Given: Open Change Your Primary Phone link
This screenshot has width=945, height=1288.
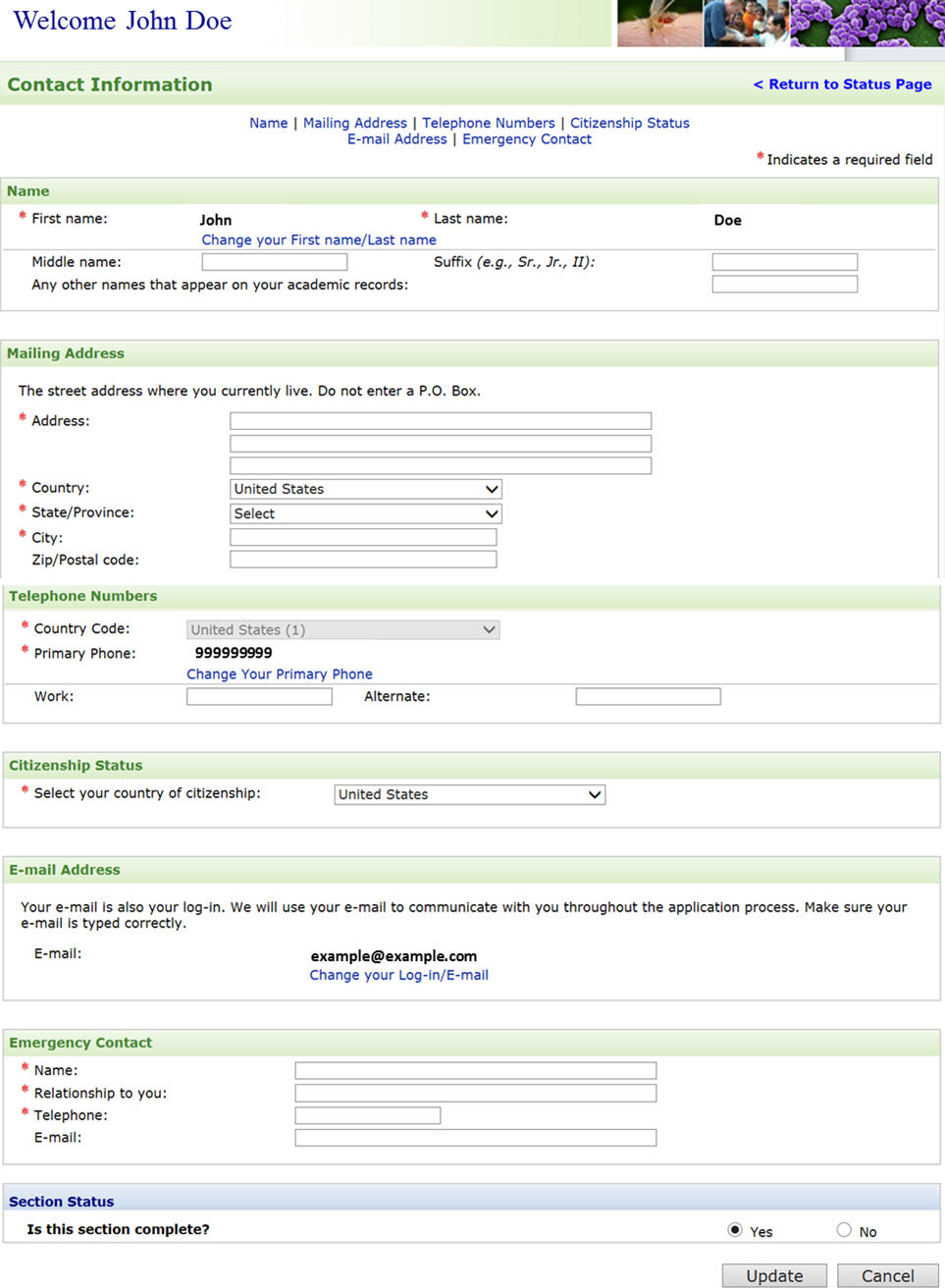Looking at the screenshot, I should (280, 674).
